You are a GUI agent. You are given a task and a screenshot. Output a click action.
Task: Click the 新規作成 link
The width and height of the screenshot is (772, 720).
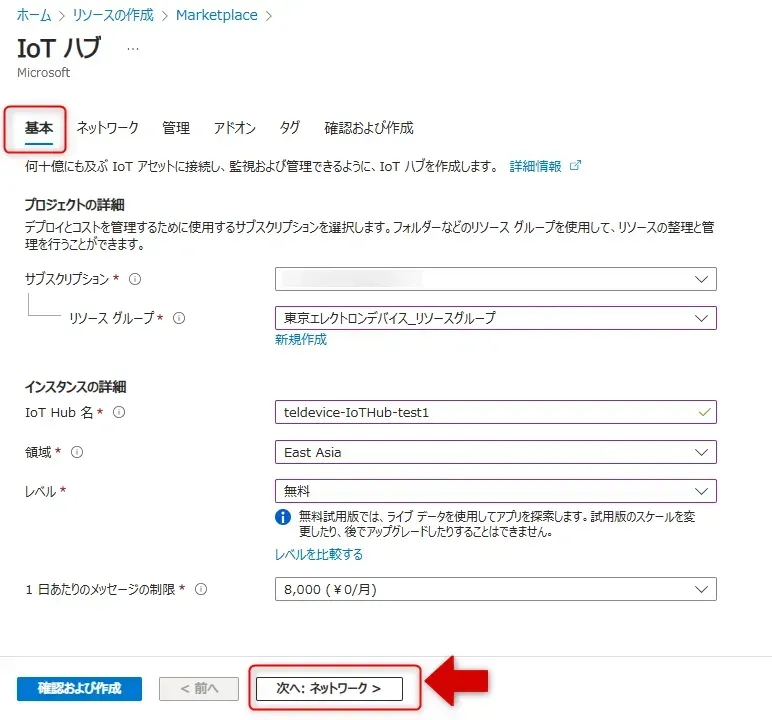(x=301, y=340)
